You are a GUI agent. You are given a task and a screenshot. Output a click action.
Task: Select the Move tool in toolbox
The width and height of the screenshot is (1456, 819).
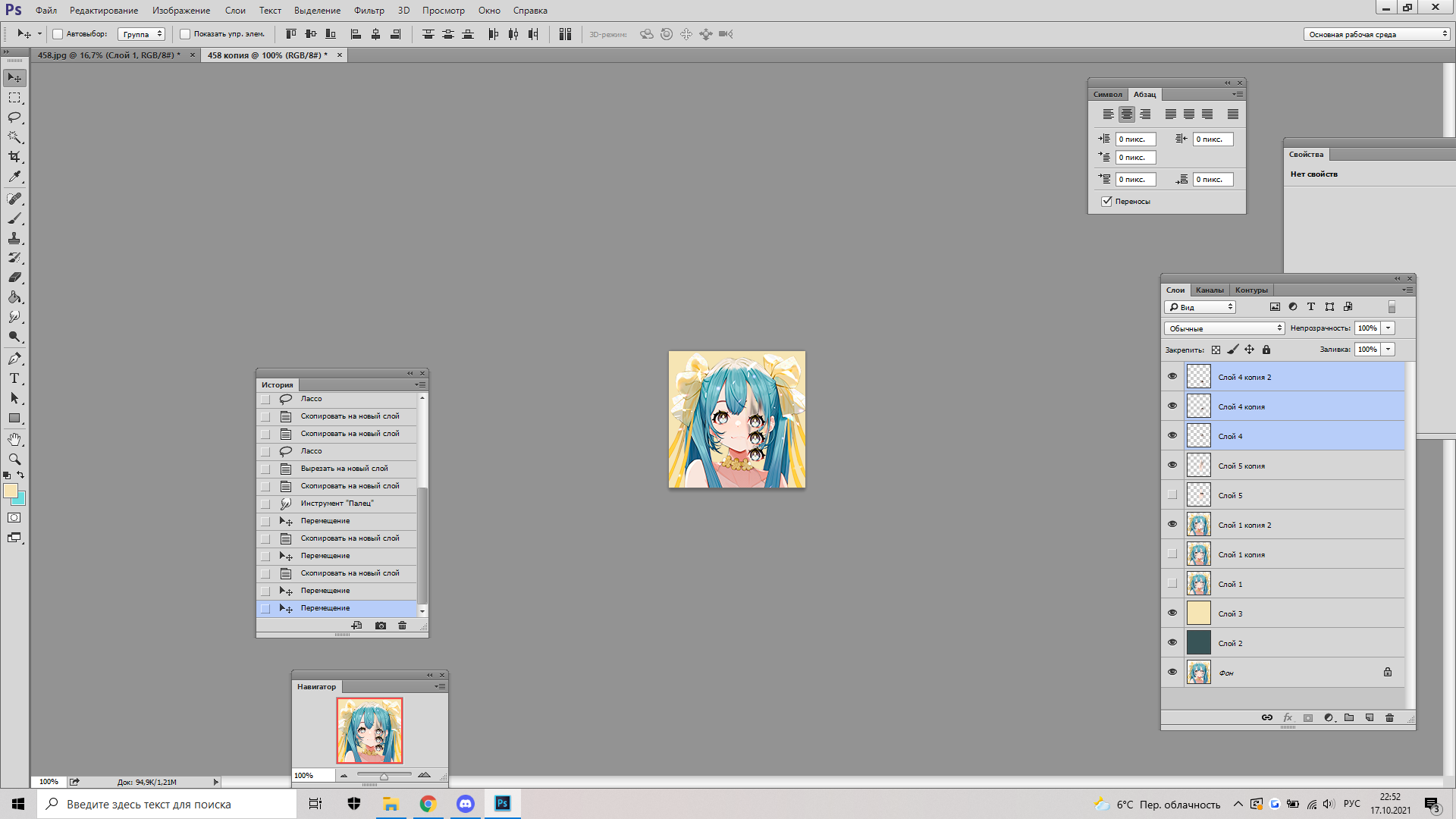14,78
